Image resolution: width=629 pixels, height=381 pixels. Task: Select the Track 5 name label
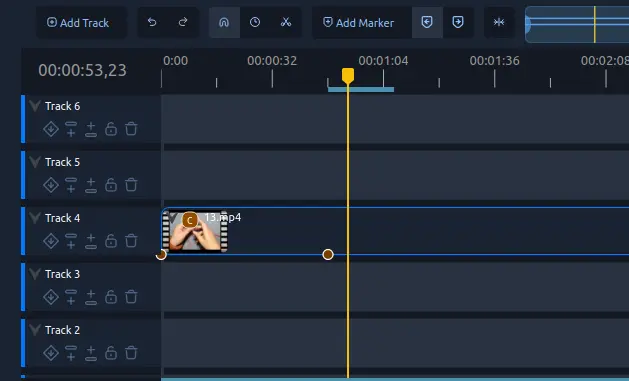point(63,162)
